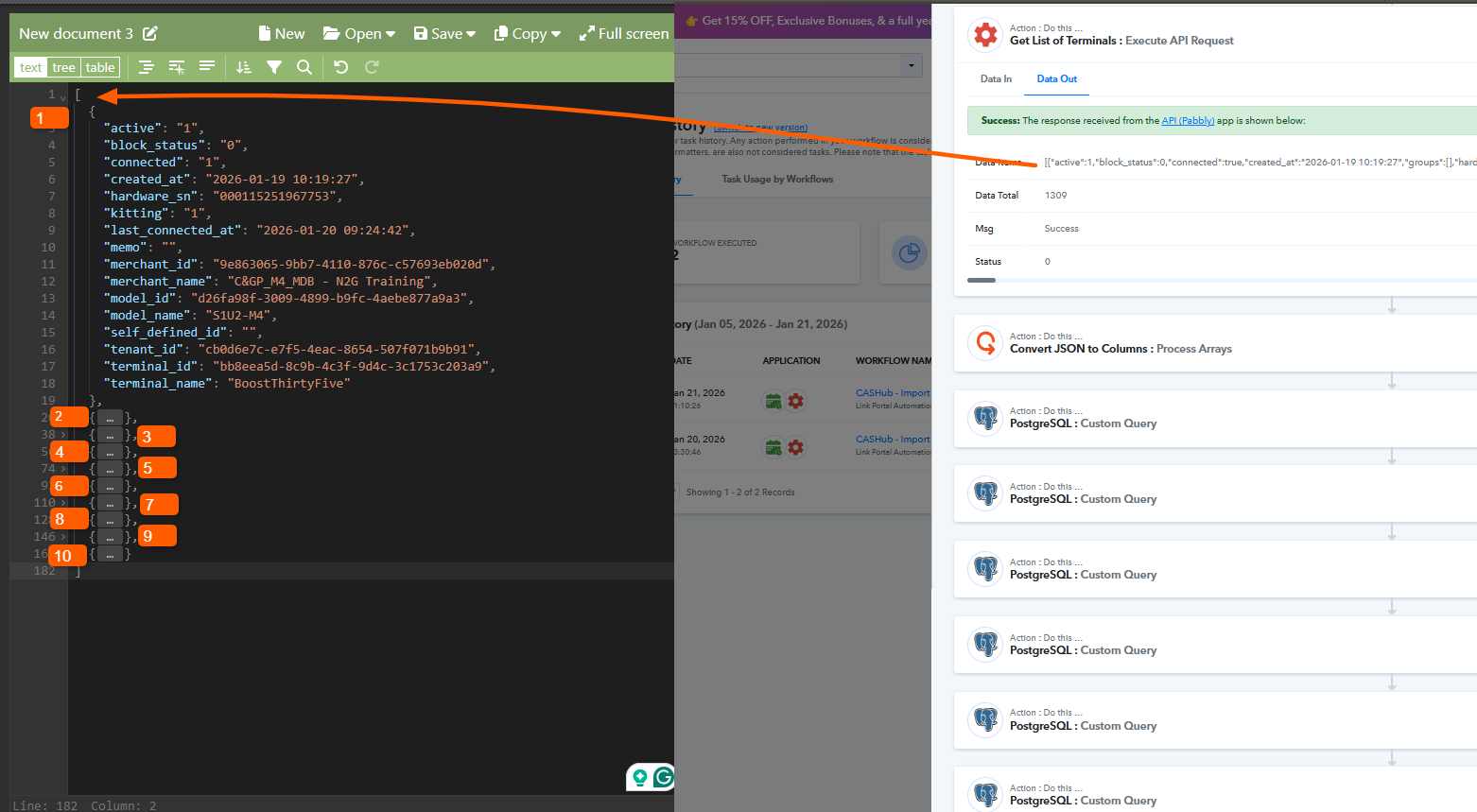Switch editor to tree mode
Viewport: 1477px width, 812px height.
tap(63, 67)
